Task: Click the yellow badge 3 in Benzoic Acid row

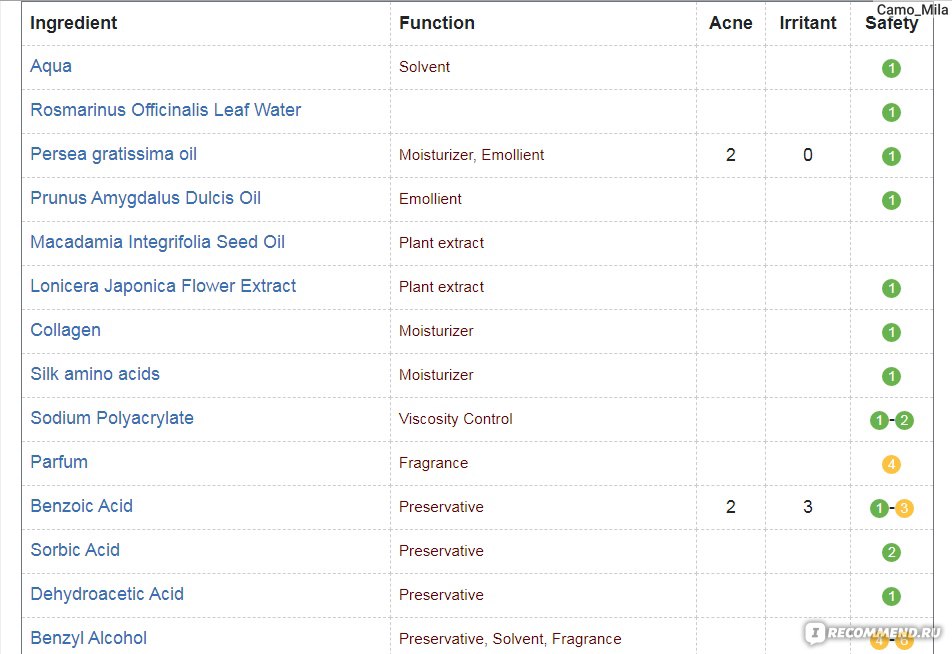Action: pyautogui.click(x=903, y=508)
